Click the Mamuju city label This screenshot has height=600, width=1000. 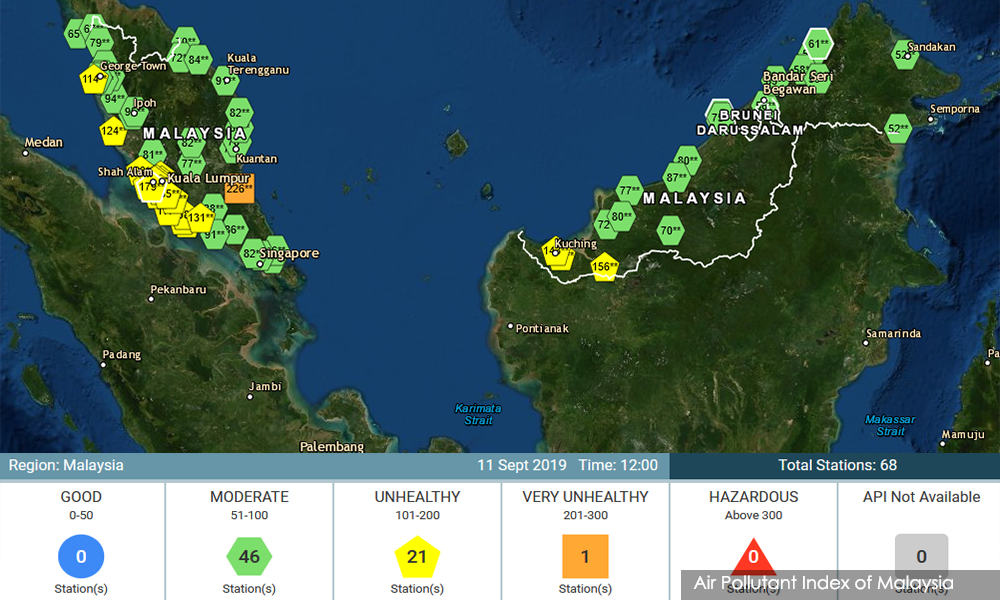[x=963, y=434]
